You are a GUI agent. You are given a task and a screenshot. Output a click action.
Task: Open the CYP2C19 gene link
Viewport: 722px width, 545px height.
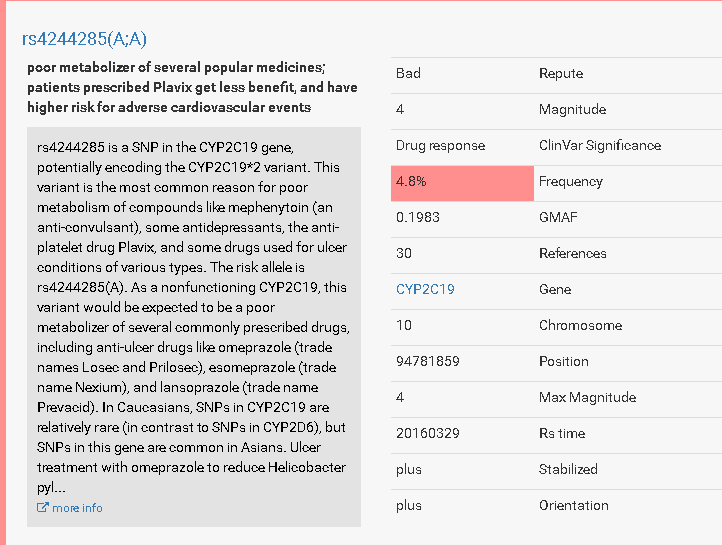(x=425, y=289)
